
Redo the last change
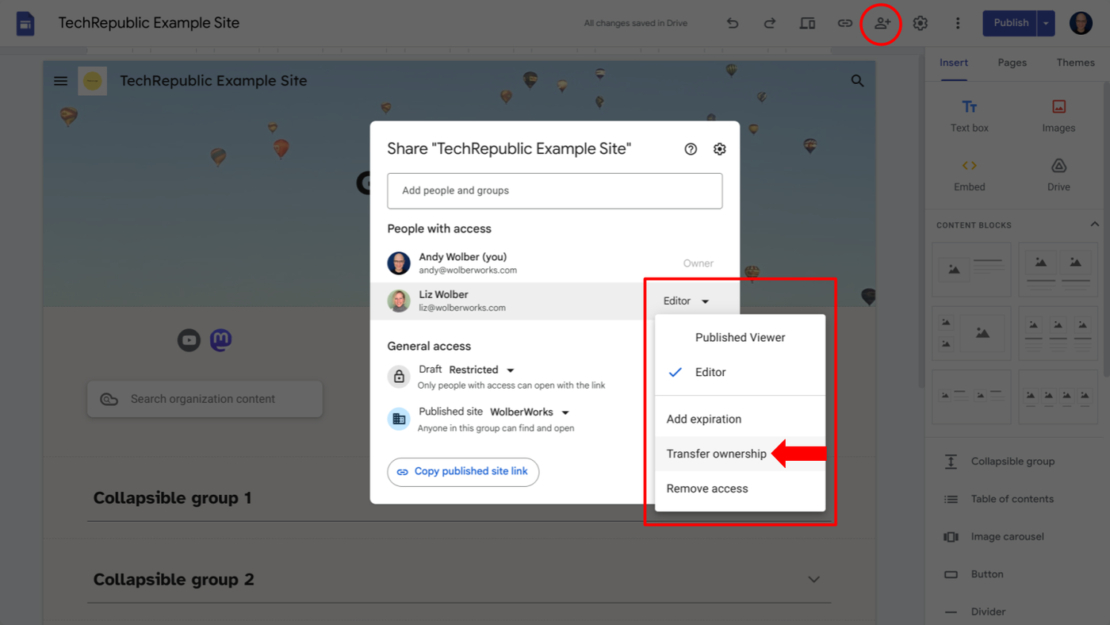(769, 22)
